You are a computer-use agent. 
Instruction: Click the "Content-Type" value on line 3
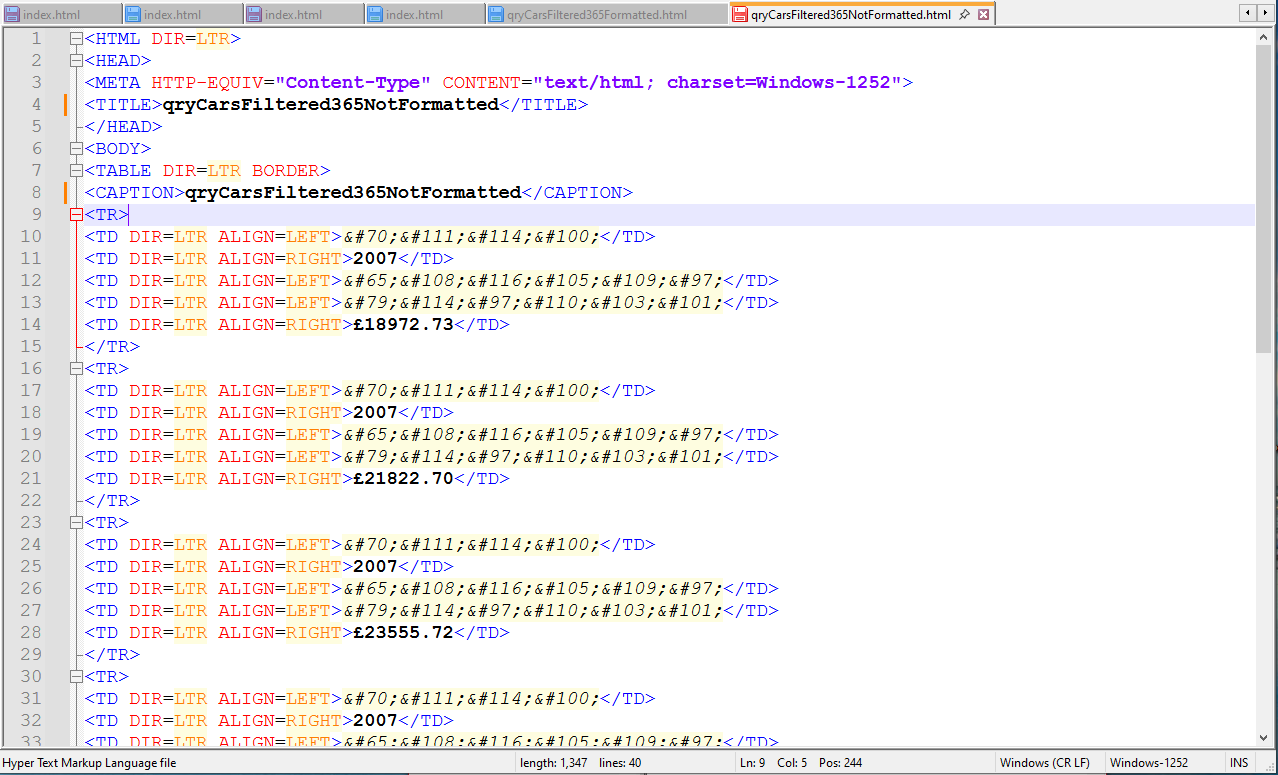pyautogui.click(x=353, y=82)
